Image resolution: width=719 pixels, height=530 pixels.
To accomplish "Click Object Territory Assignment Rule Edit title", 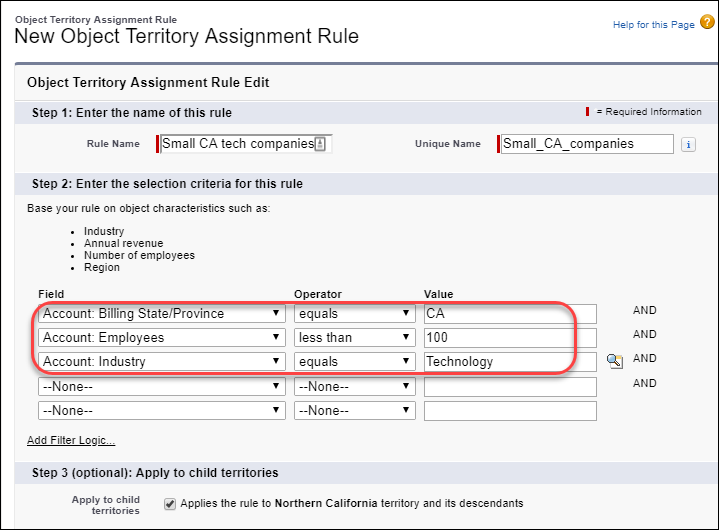I will 148,83.
